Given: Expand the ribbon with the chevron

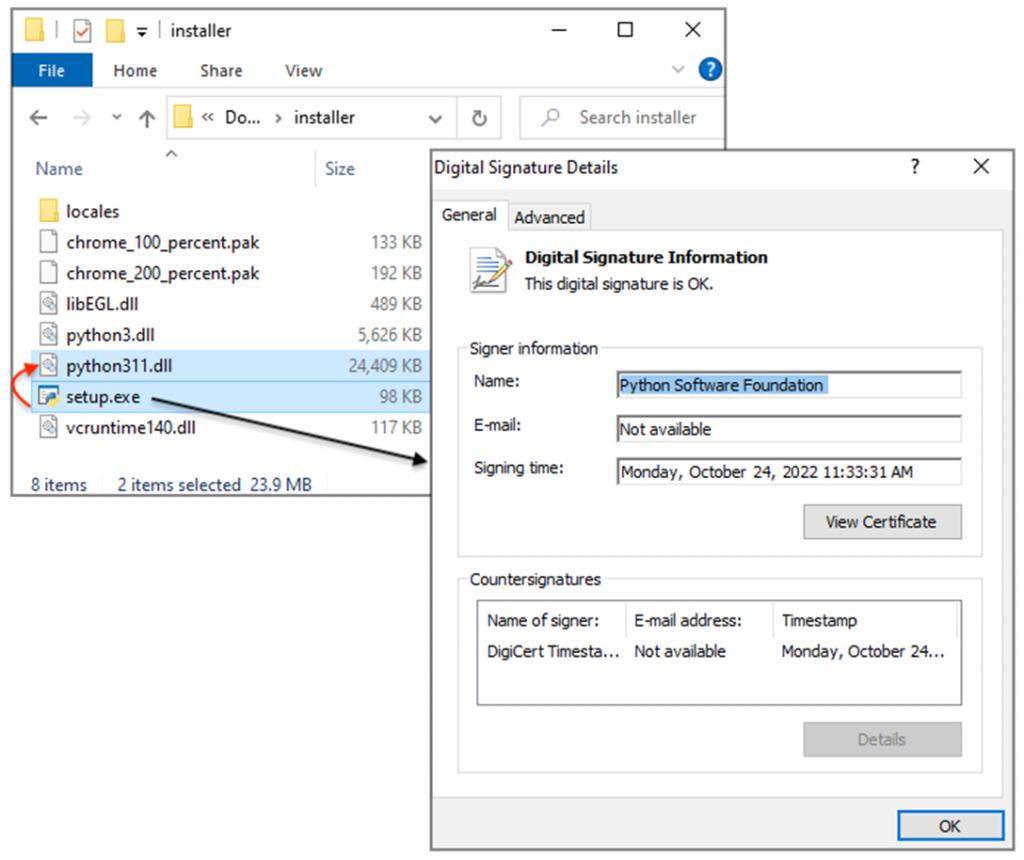Looking at the screenshot, I should click(x=678, y=69).
